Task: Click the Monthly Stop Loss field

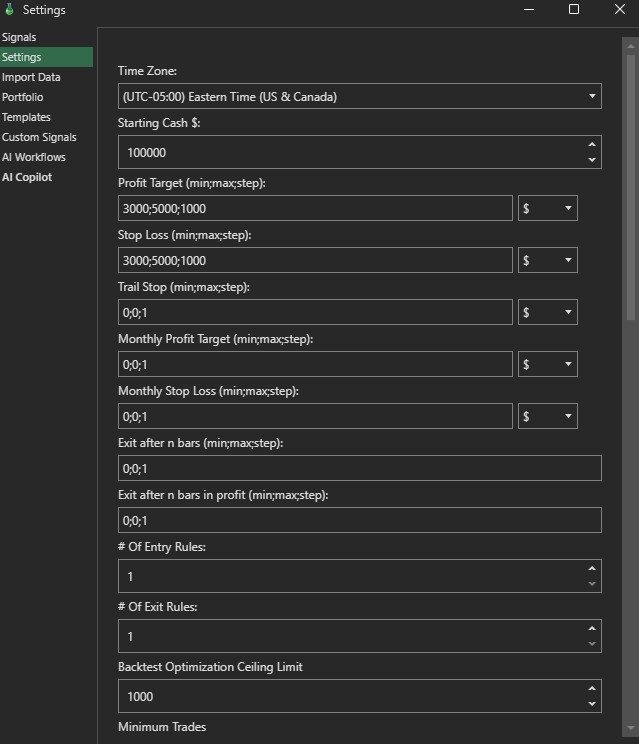Action: [x=315, y=416]
